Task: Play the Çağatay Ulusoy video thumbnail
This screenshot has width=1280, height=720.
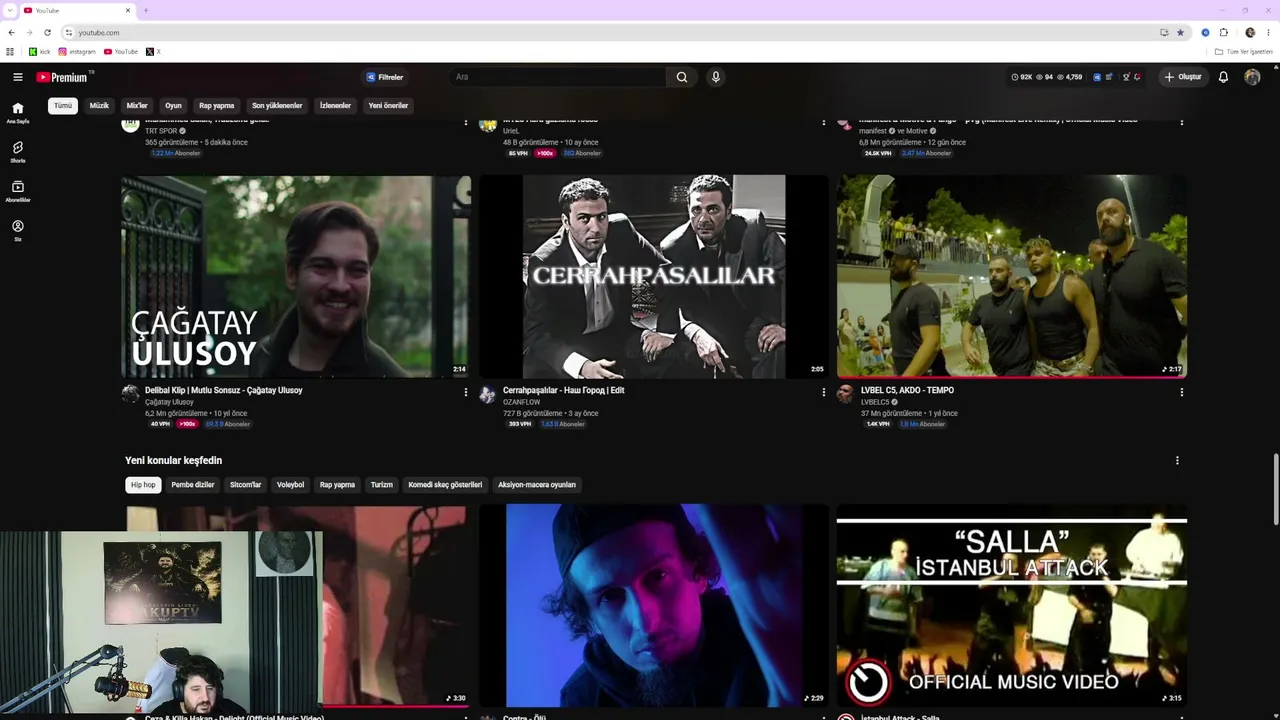Action: click(296, 277)
